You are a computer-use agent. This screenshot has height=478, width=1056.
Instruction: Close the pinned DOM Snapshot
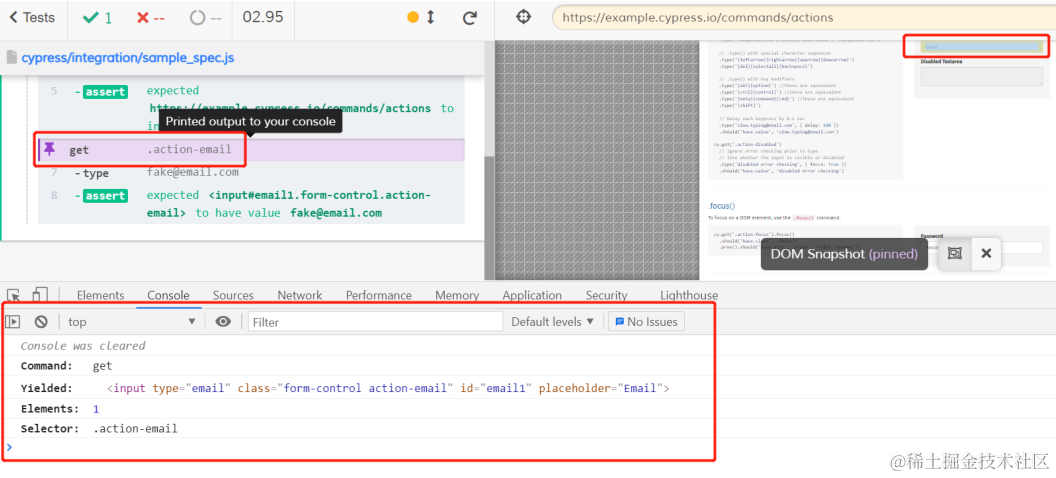click(986, 254)
